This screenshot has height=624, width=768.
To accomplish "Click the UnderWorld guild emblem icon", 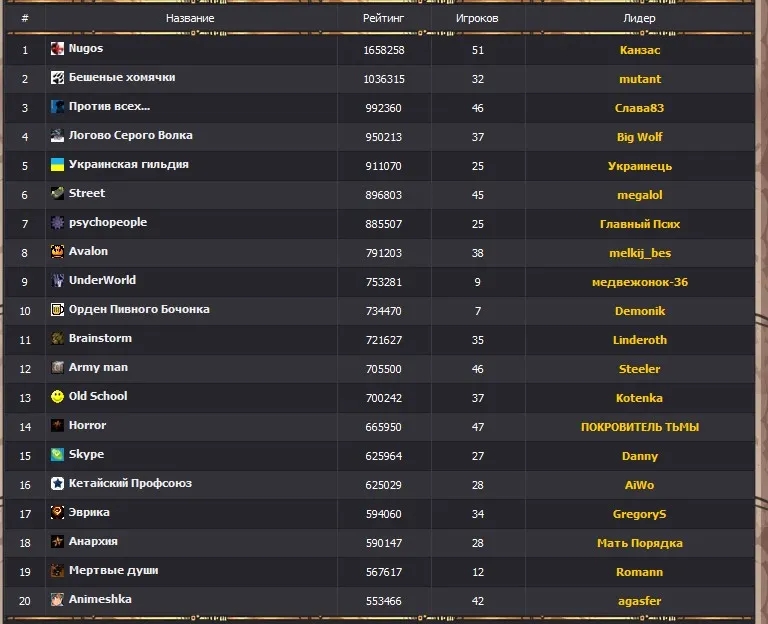I will coord(57,280).
